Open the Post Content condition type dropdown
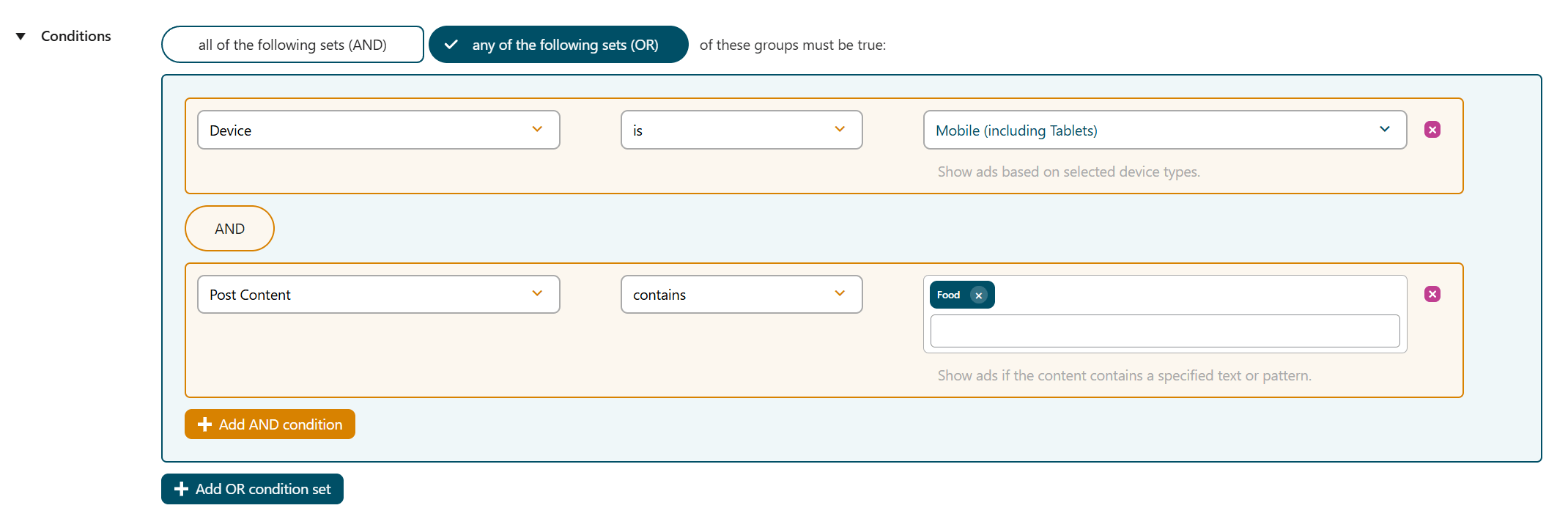The width and height of the screenshot is (1568, 519). pos(378,294)
